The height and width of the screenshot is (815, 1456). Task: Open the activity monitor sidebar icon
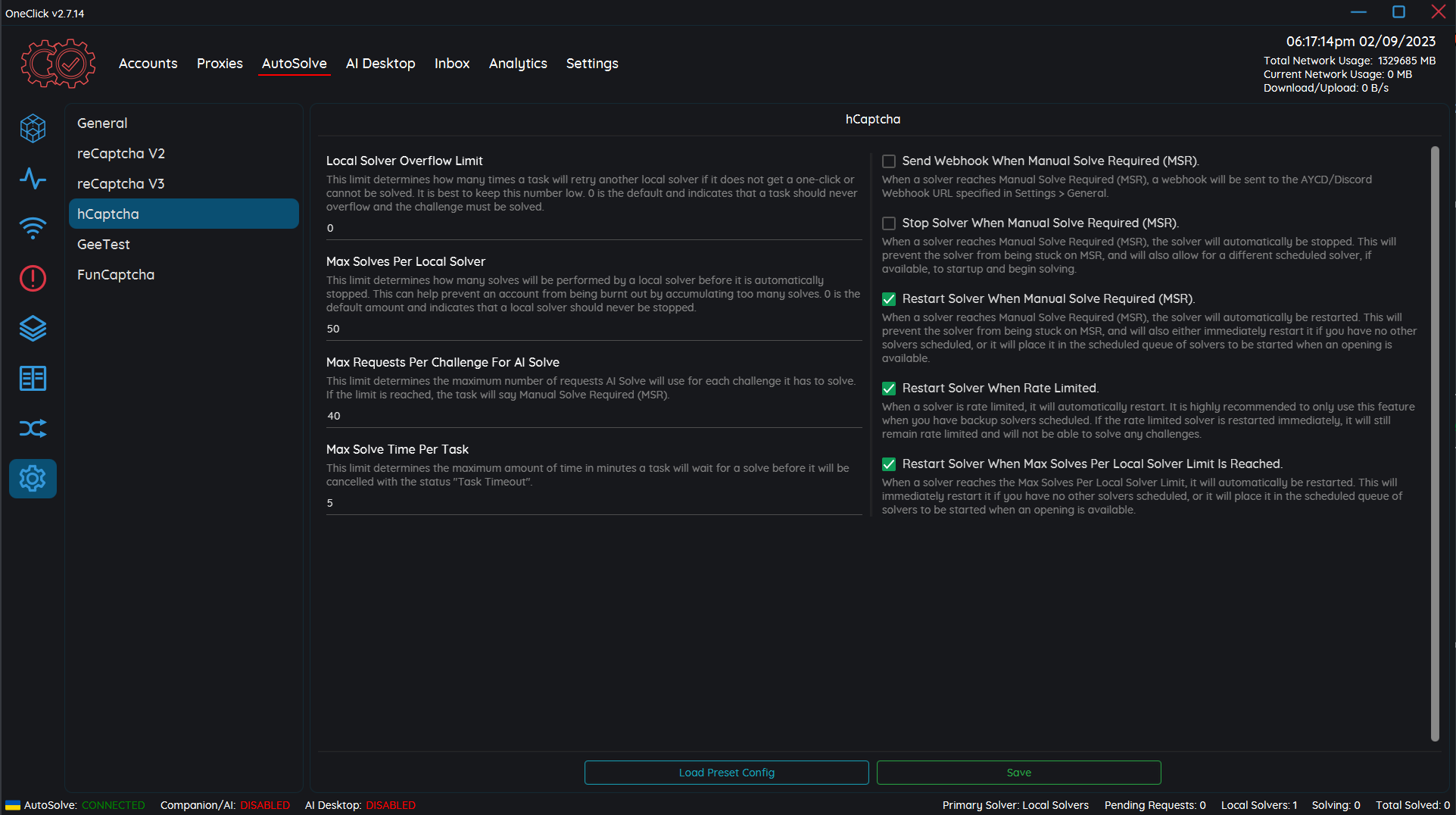coord(33,179)
